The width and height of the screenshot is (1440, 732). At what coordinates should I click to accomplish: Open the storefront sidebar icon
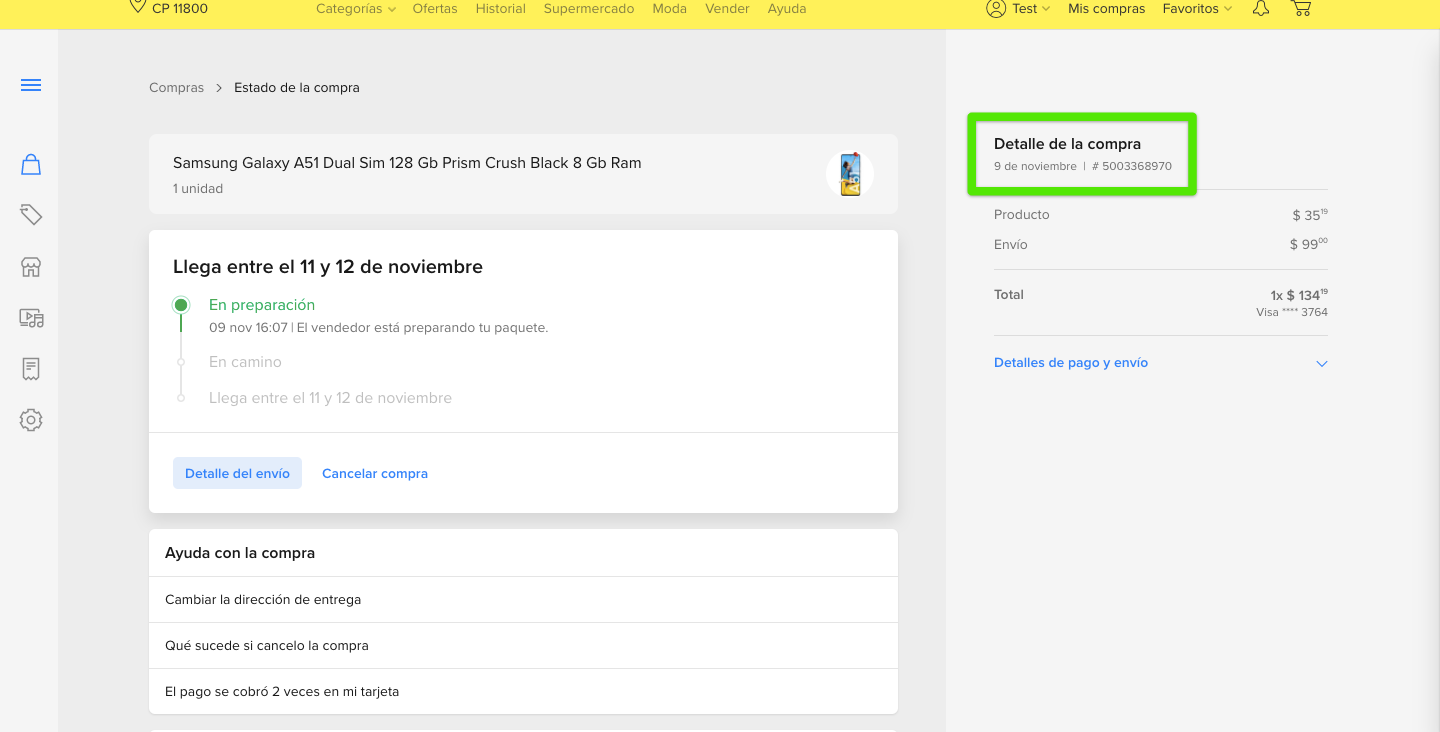pyautogui.click(x=31, y=267)
